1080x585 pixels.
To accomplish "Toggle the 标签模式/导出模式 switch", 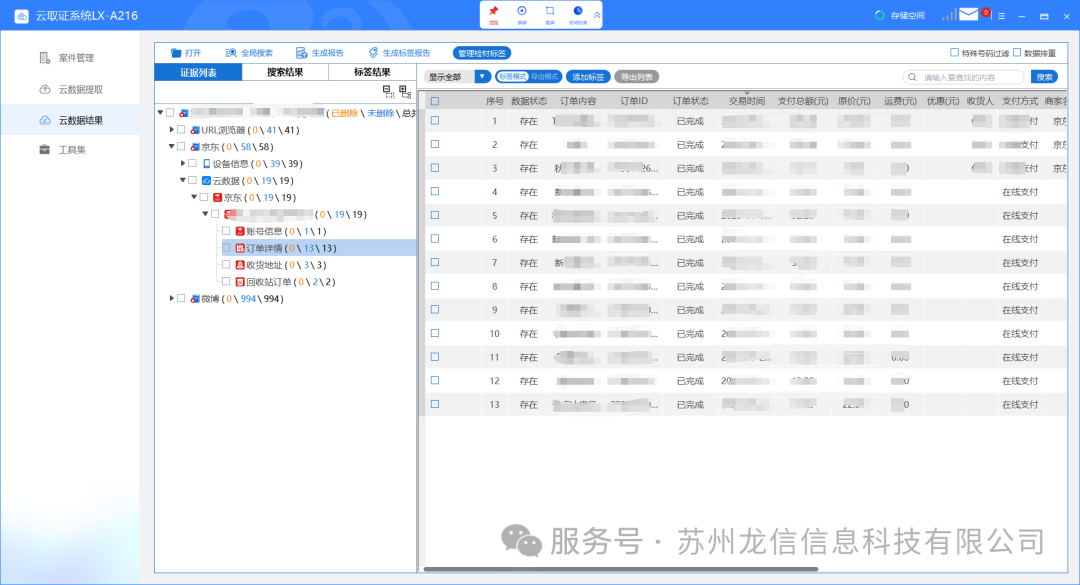I will pos(529,76).
